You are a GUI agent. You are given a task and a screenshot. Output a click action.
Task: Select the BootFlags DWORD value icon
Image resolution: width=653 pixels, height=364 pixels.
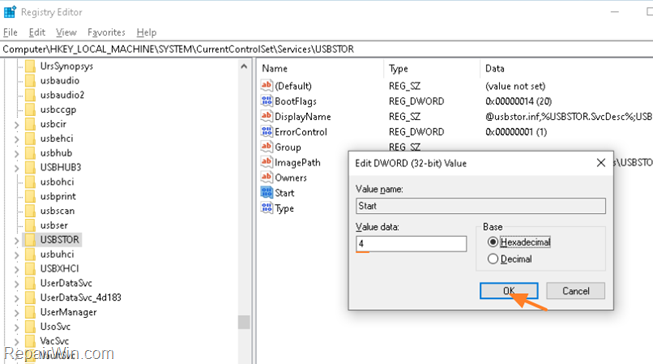[267, 101]
